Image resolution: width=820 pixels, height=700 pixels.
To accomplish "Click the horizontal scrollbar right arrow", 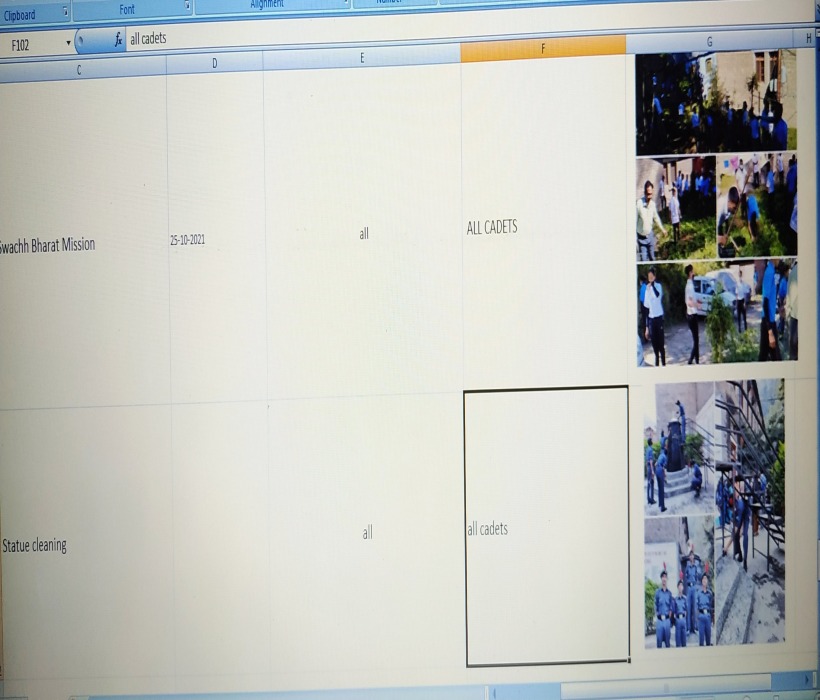I will (807, 680).
